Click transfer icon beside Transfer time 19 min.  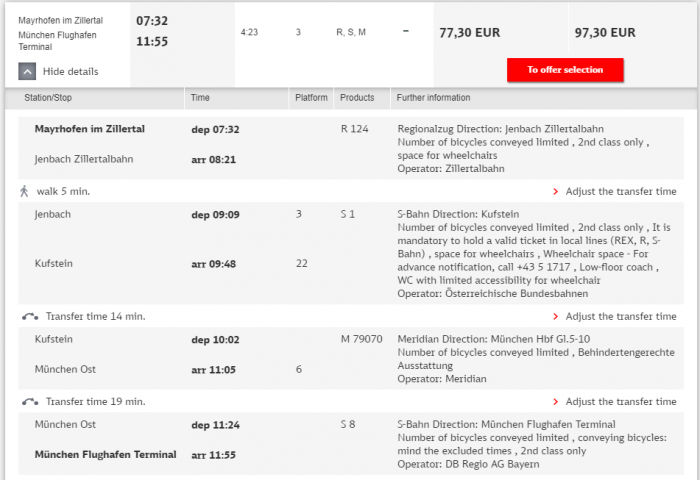click(31, 401)
